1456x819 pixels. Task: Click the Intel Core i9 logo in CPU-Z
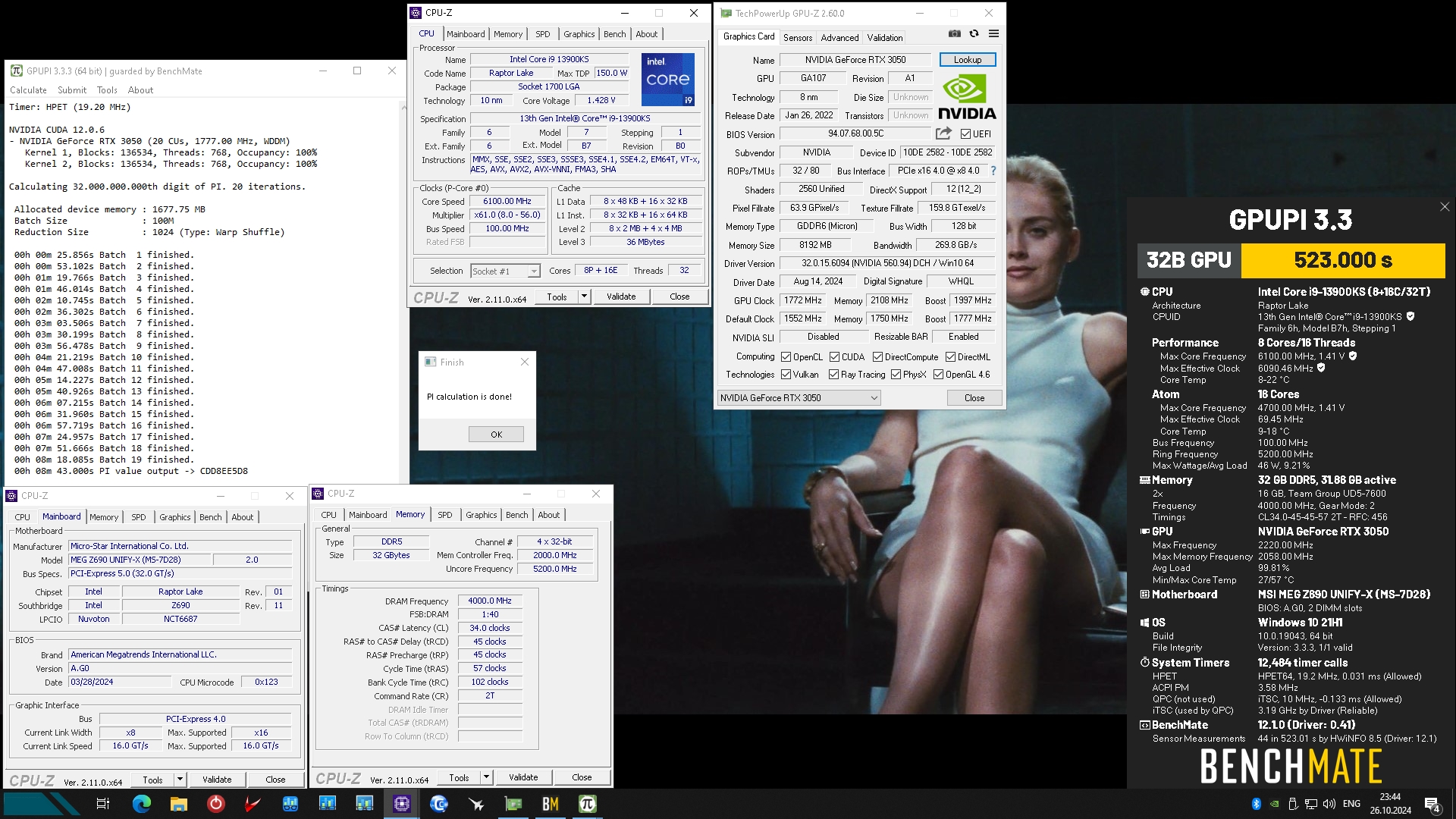667,79
